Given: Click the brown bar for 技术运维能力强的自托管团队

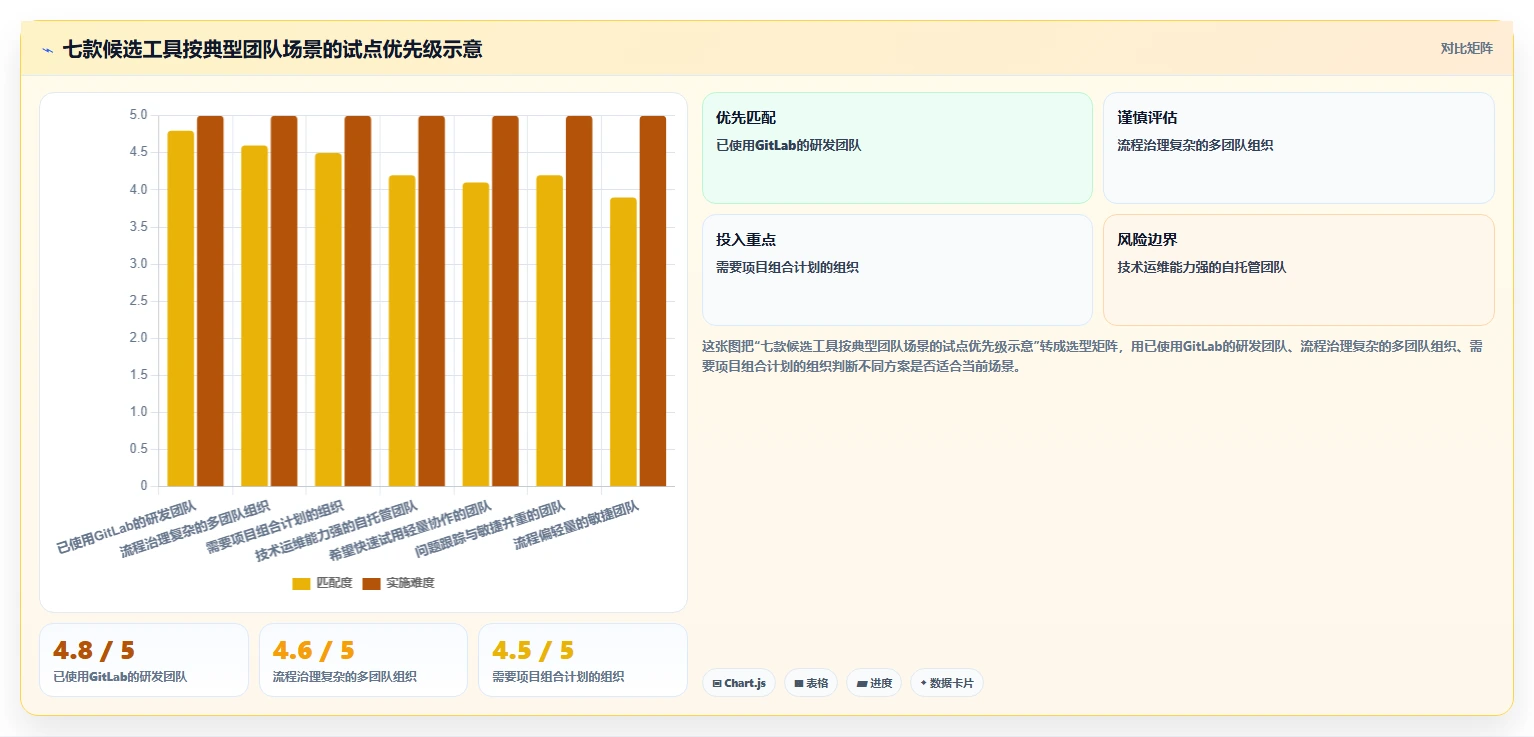Looking at the screenshot, I should pyautogui.click(x=431, y=301).
